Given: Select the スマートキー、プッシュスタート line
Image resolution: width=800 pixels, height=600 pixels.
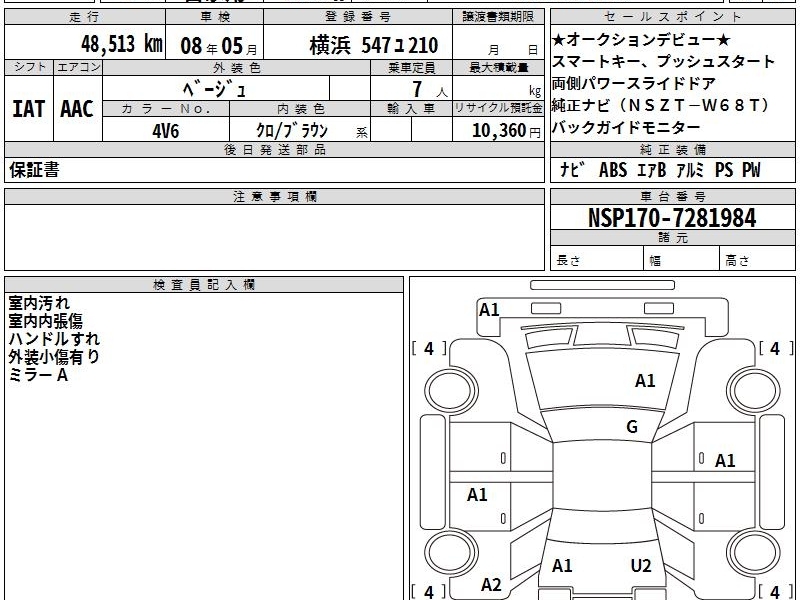Looking at the screenshot, I should (663, 61).
